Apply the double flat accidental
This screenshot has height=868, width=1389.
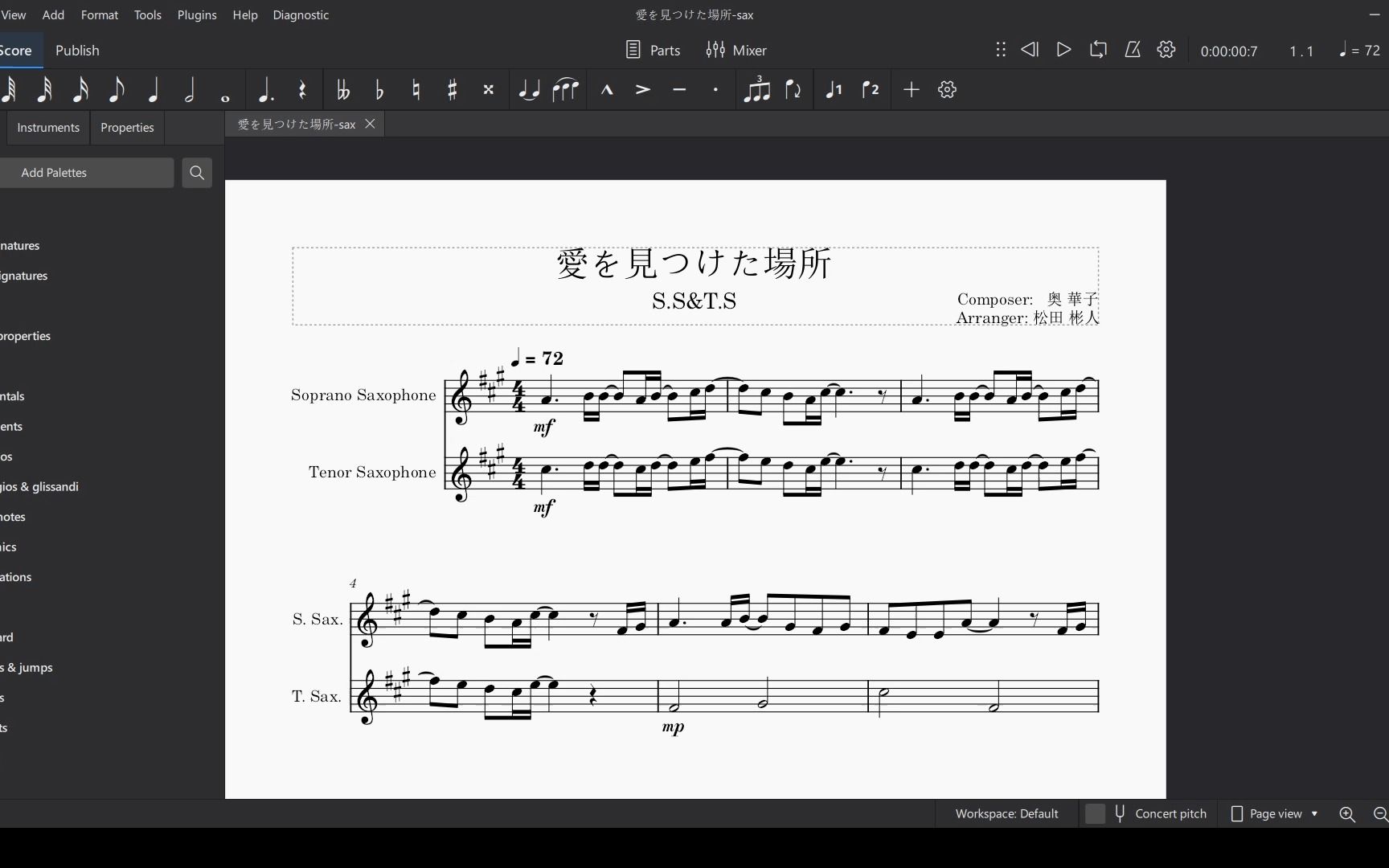click(x=343, y=90)
